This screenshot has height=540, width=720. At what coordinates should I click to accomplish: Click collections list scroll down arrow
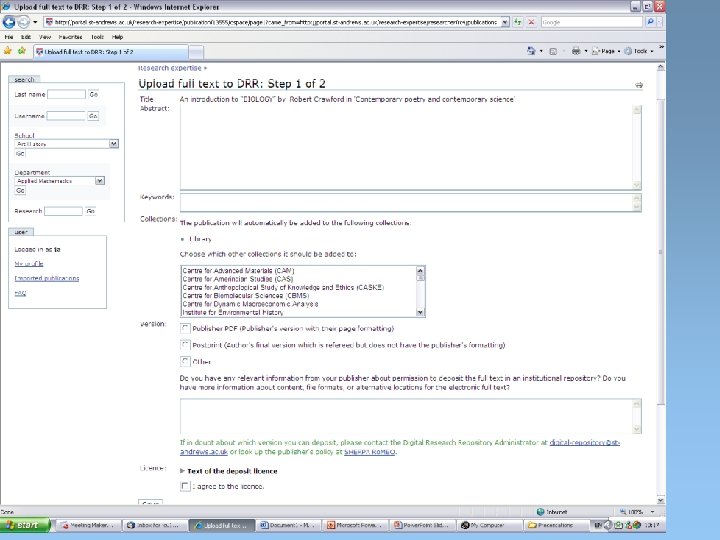pos(420,312)
